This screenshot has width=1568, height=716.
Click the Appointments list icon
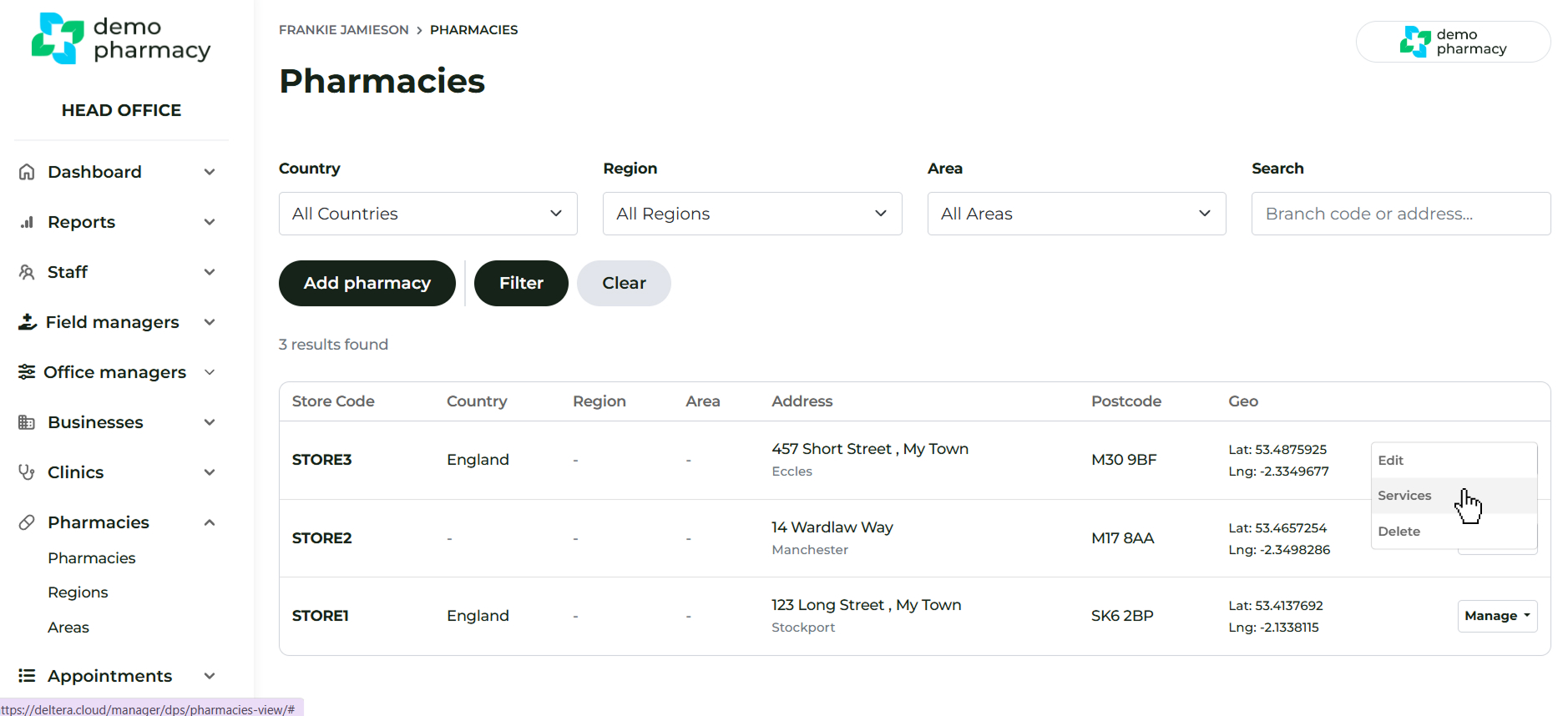[x=27, y=676]
